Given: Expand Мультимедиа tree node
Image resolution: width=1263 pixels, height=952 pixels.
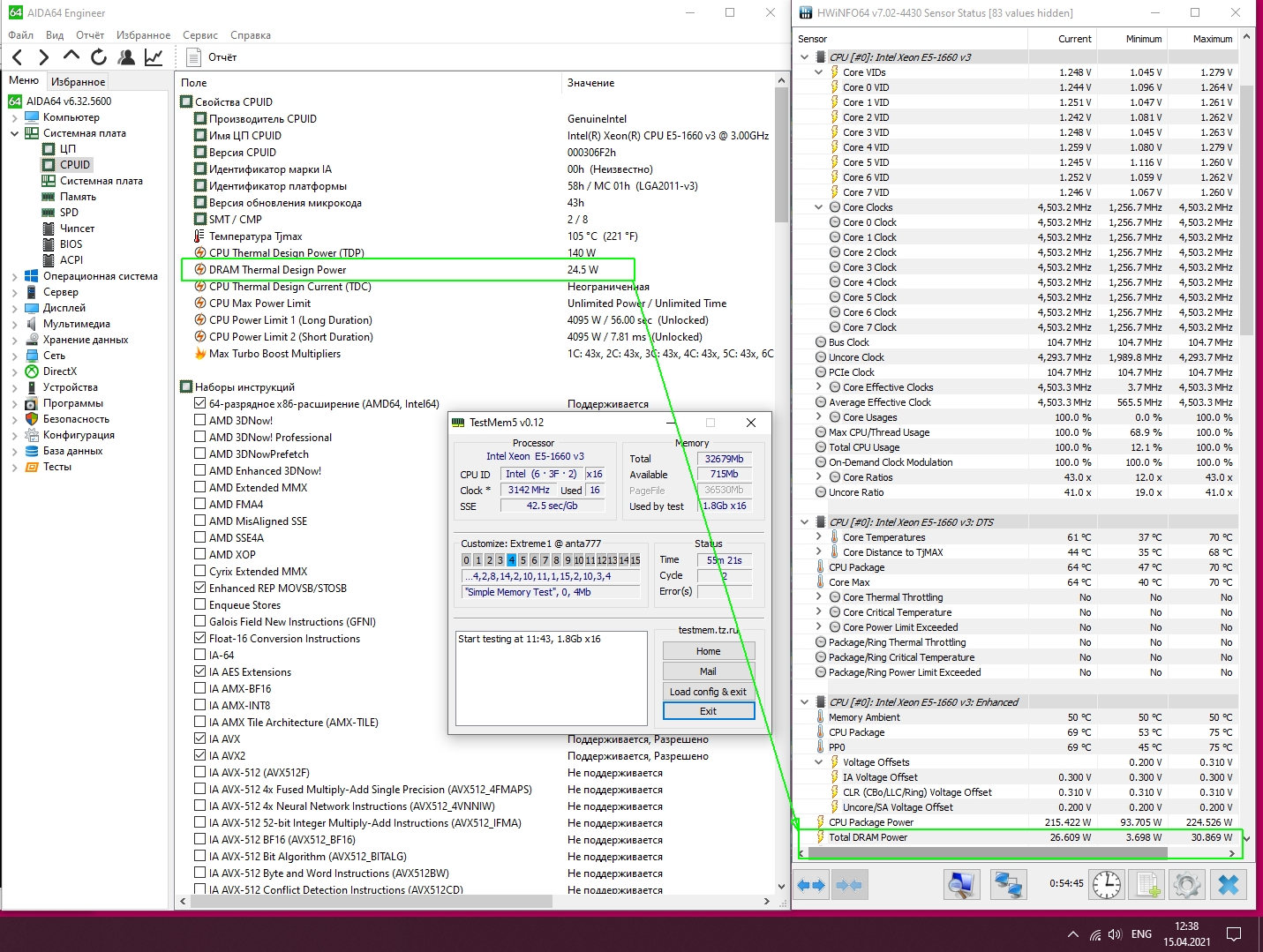Looking at the screenshot, I should click(x=14, y=324).
